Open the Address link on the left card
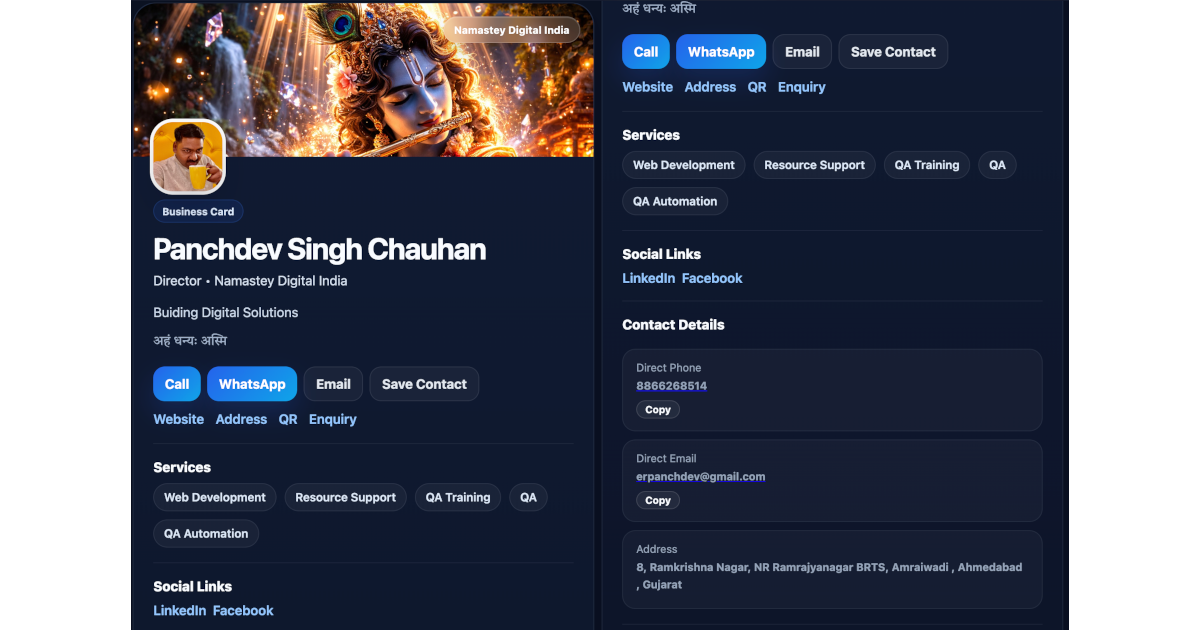 coord(241,419)
